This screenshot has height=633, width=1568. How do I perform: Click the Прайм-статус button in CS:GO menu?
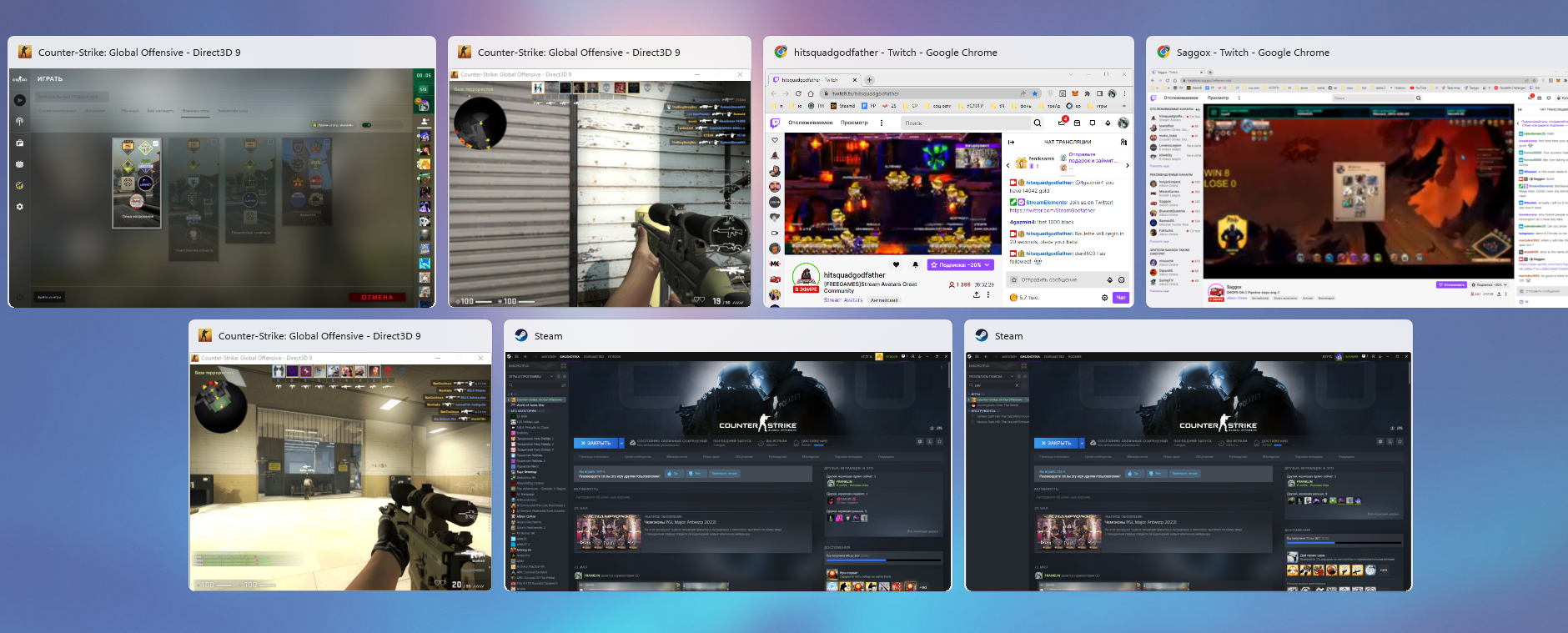[x=333, y=125]
